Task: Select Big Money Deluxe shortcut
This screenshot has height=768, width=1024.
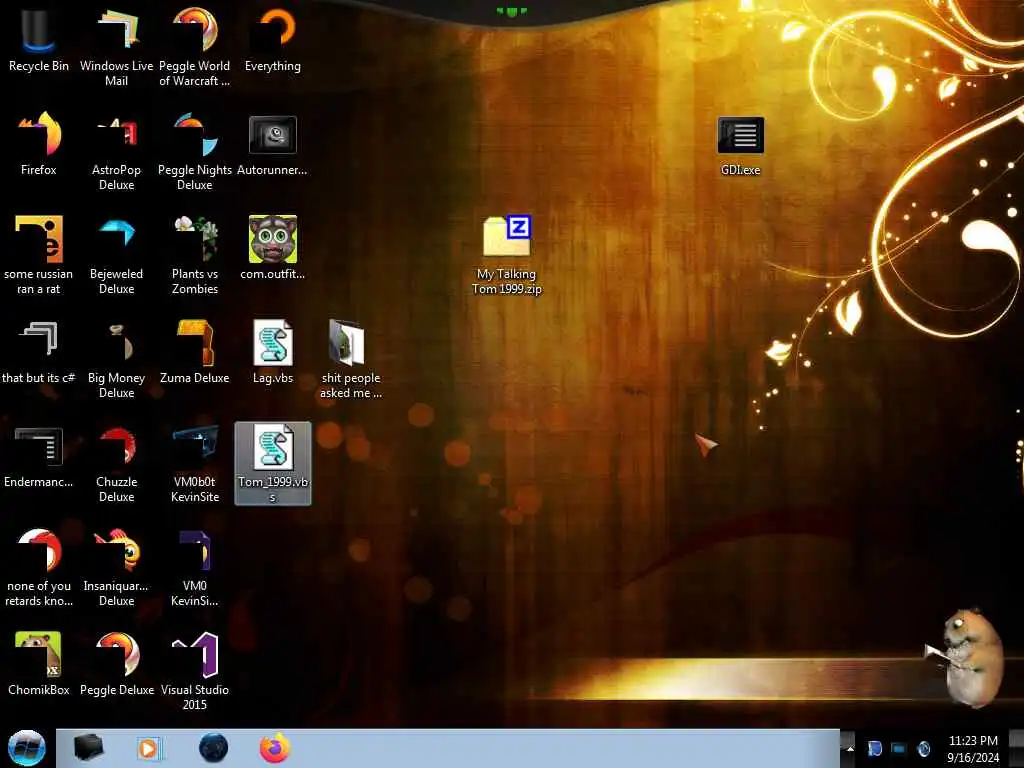Action: click(116, 359)
